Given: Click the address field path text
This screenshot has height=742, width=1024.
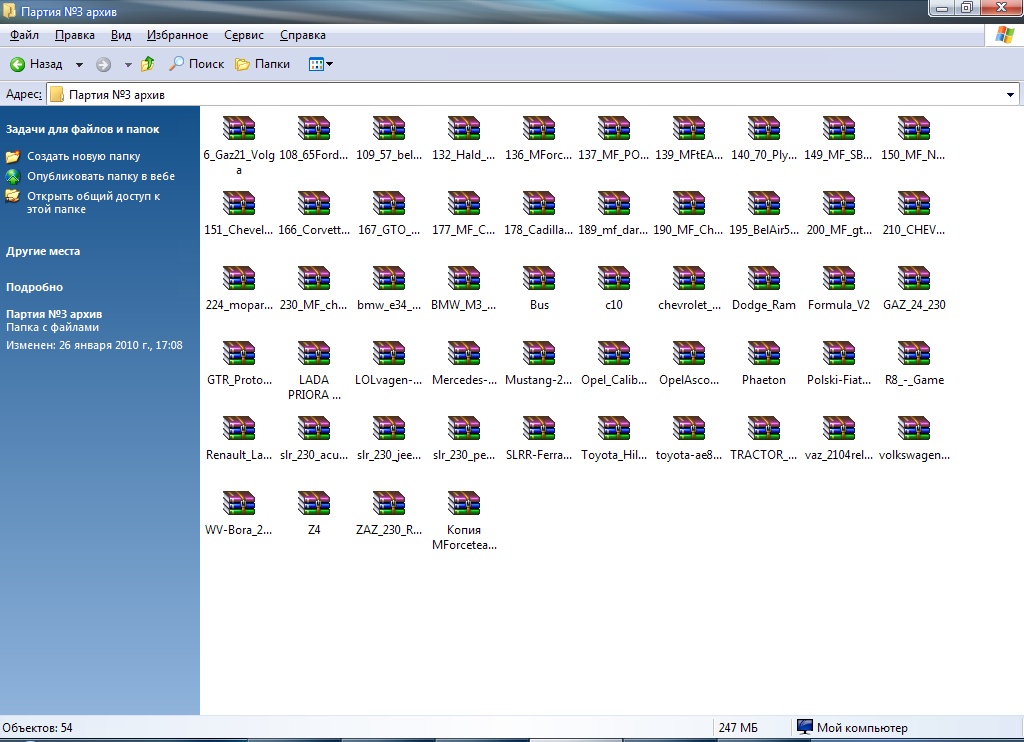Looking at the screenshot, I should 117,95.
